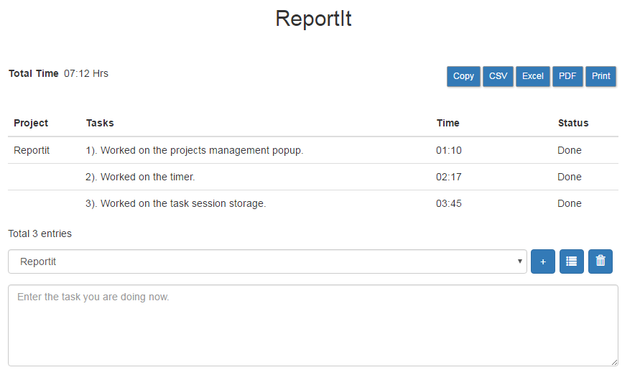The image size is (640, 375).
Task: Select task 'Worked on the task session storage'
Action: click(x=176, y=203)
